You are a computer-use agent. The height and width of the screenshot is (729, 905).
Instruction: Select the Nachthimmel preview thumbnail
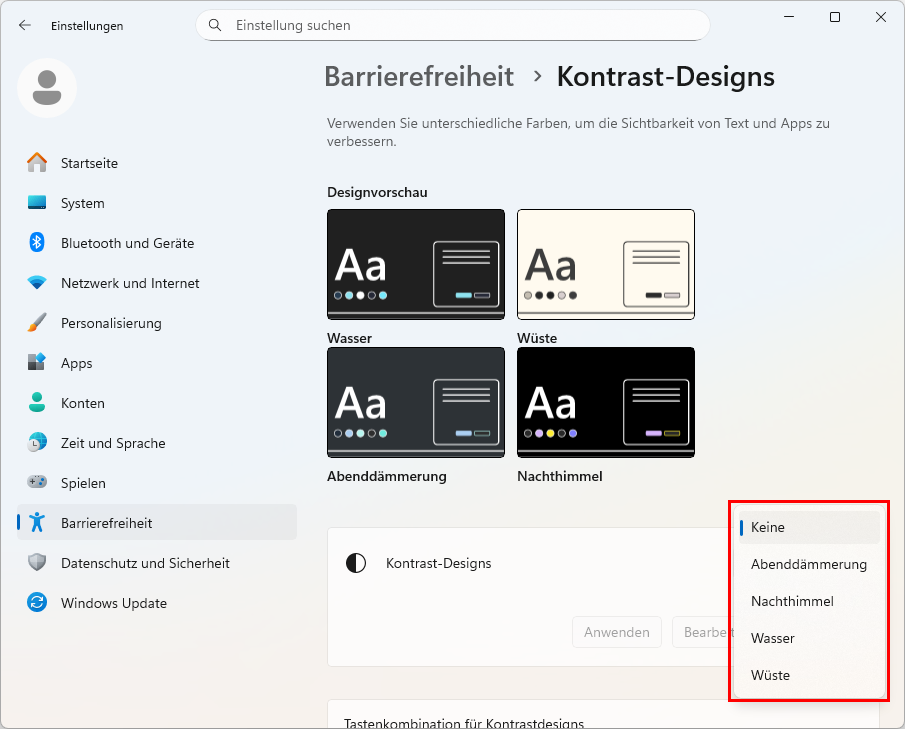pyautogui.click(x=605, y=402)
